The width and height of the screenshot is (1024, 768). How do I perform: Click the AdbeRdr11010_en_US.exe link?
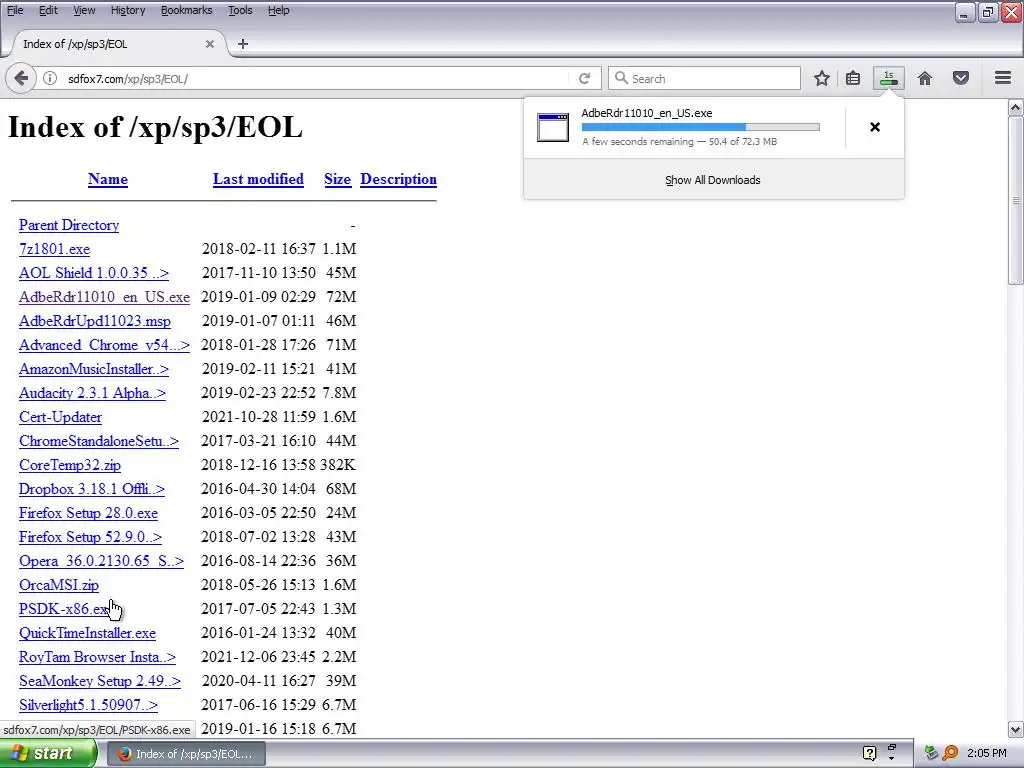(x=104, y=297)
